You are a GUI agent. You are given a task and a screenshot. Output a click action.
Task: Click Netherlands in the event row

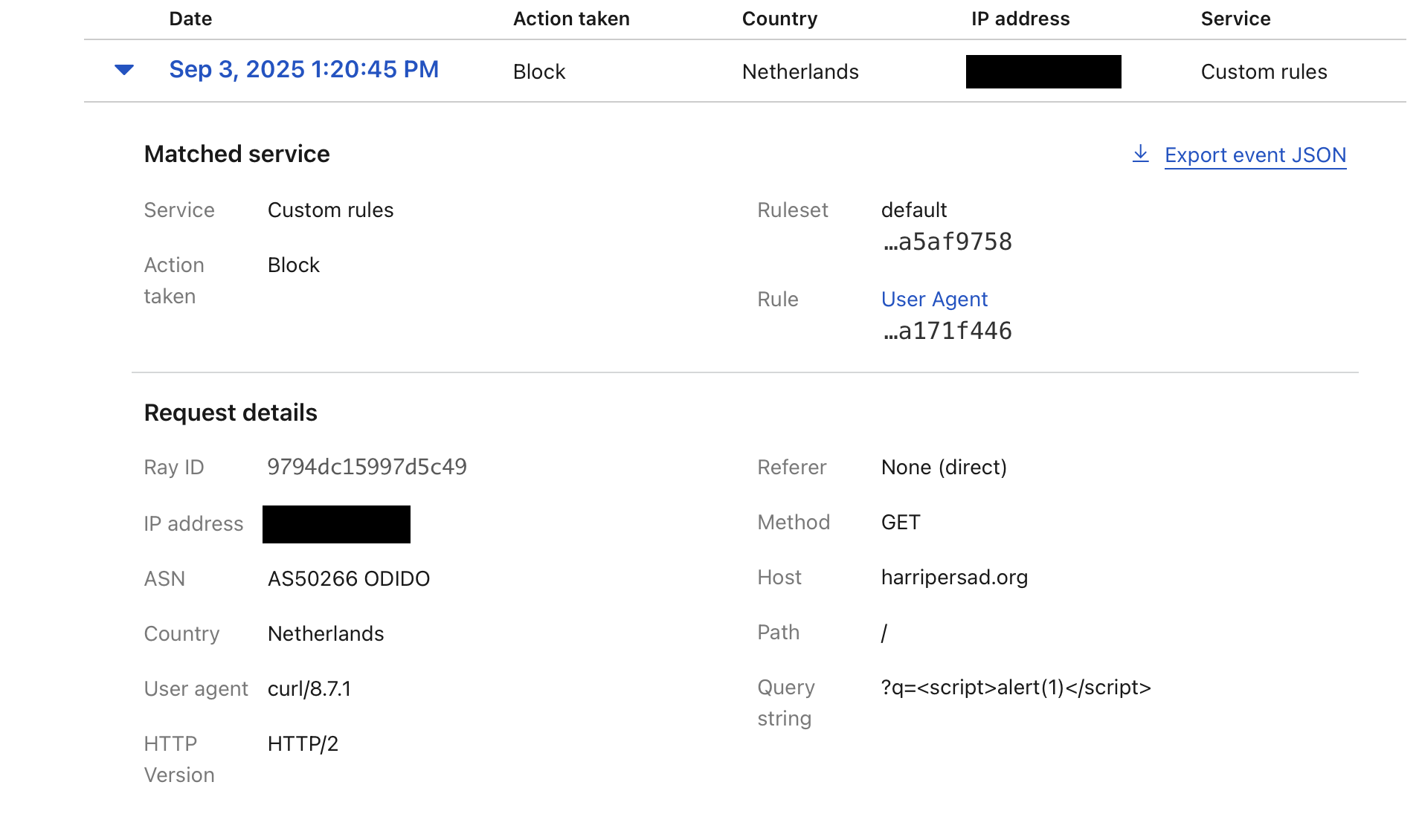800,71
